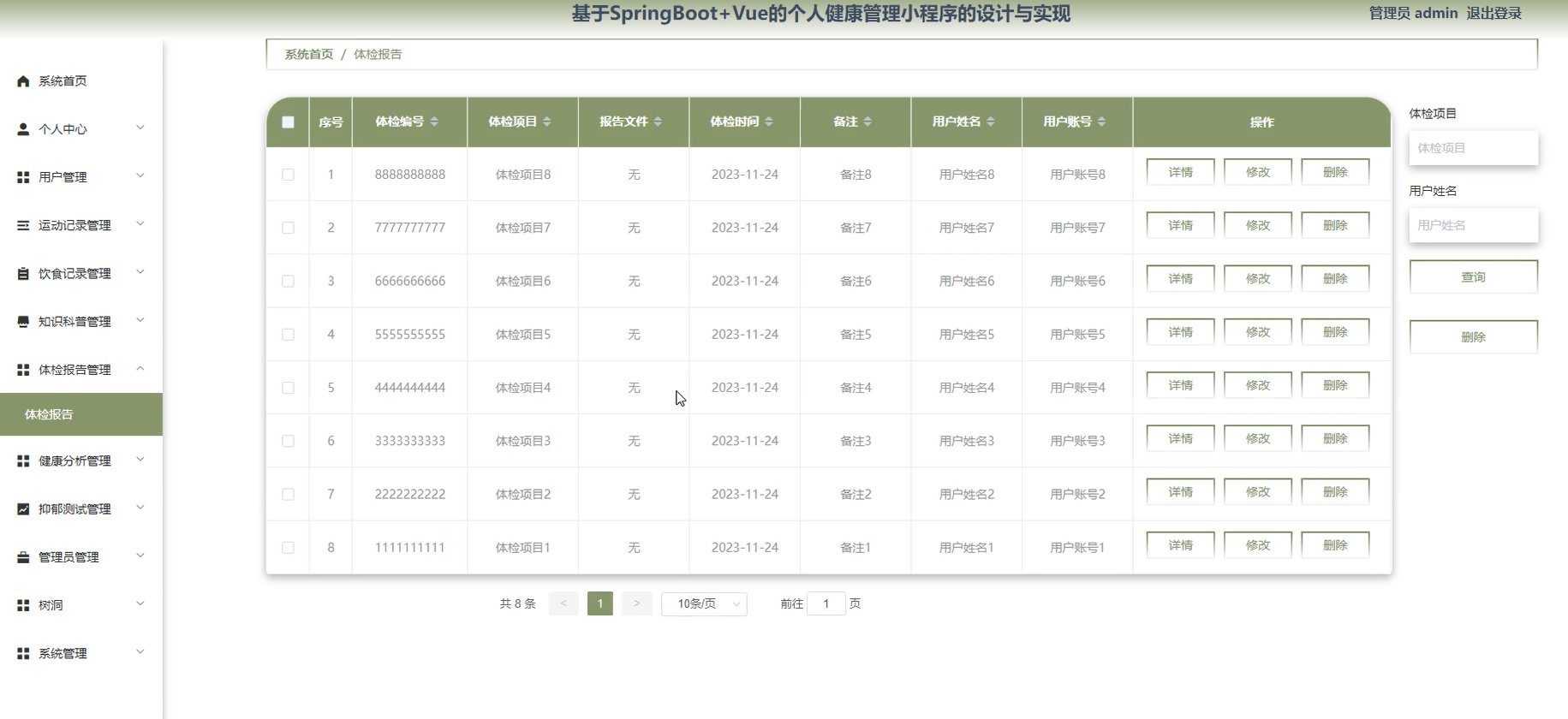Click 删除 in the 体检项目2 row
The width and height of the screenshot is (1568, 719).
pyautogui.click(x=1335, y=492)
